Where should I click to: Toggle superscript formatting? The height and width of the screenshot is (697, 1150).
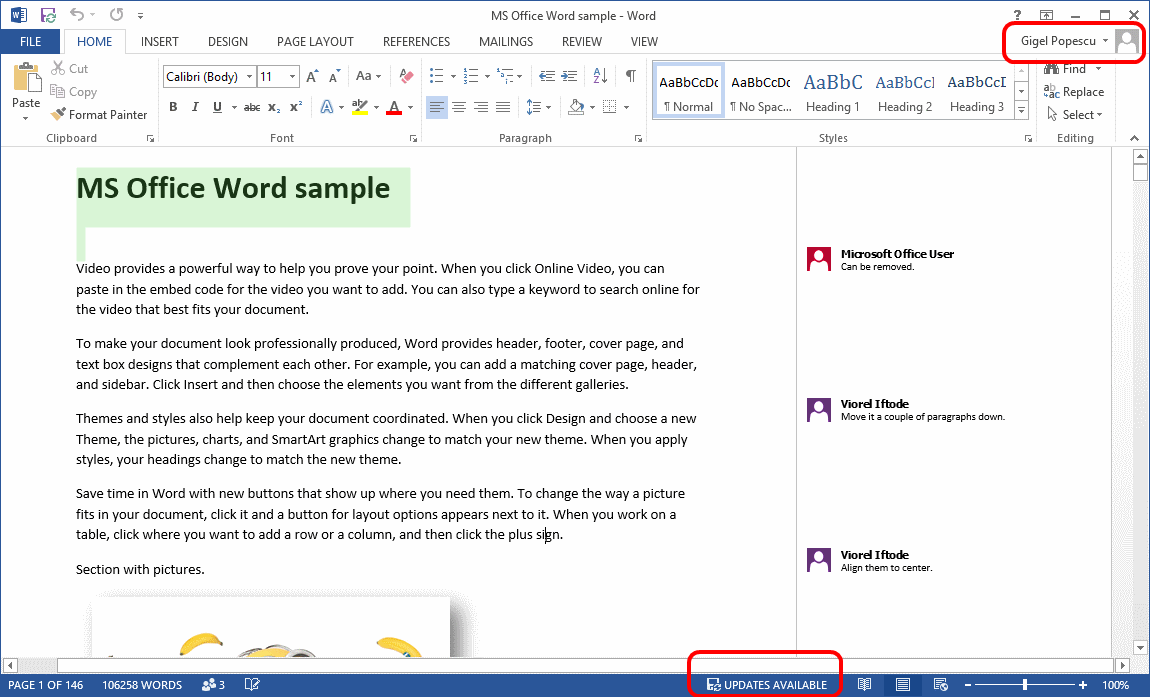point(296,107)
